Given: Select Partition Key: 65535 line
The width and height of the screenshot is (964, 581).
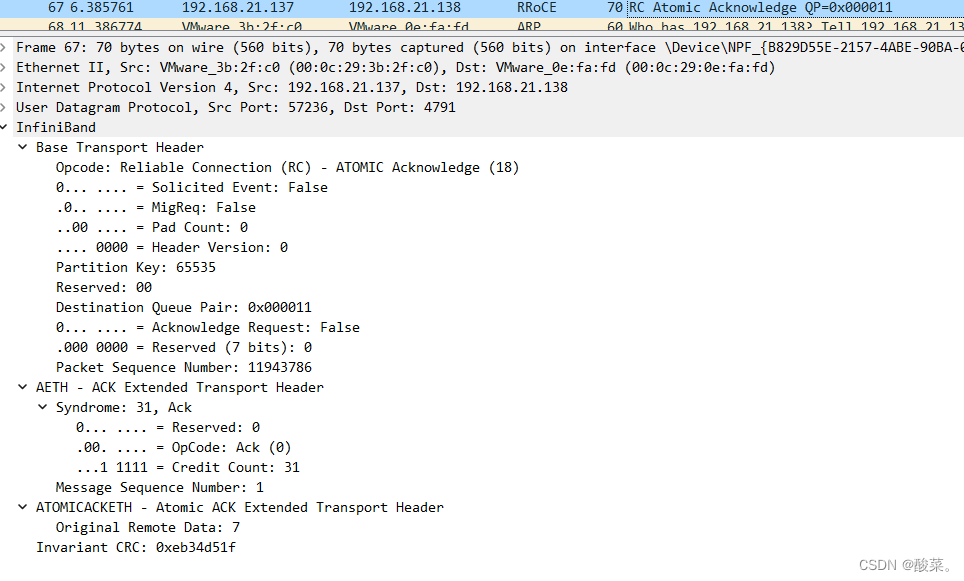Looking at the screenshot, I should (x=136, y=267).
